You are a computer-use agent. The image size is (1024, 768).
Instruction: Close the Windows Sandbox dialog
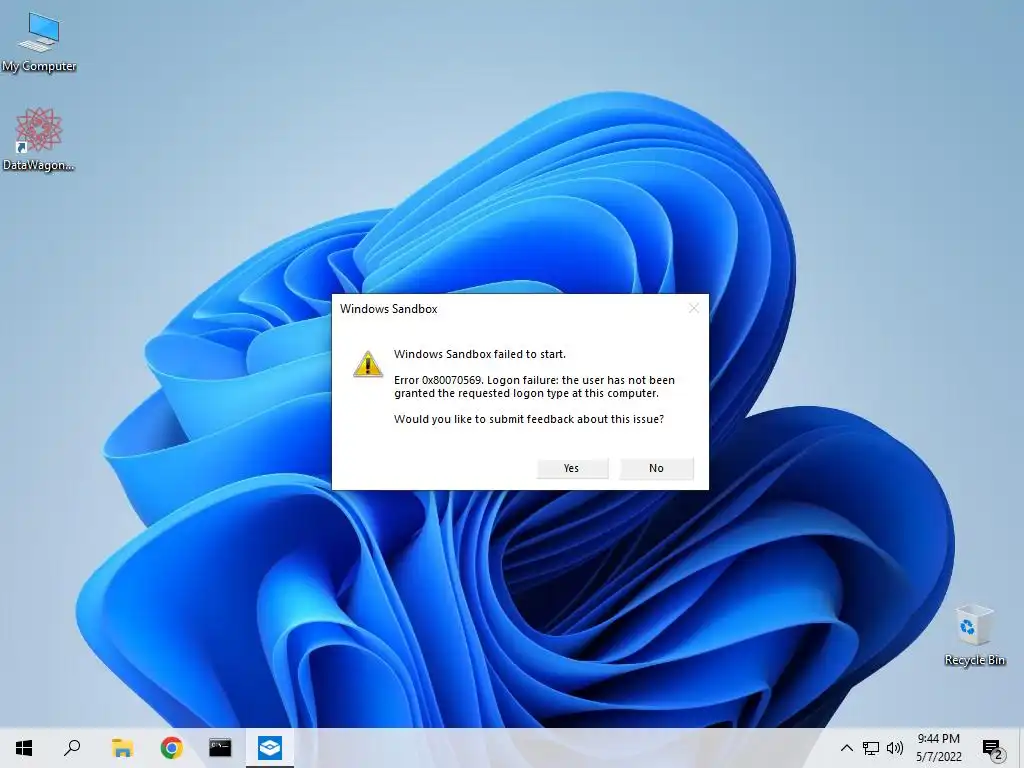(694, 308)
